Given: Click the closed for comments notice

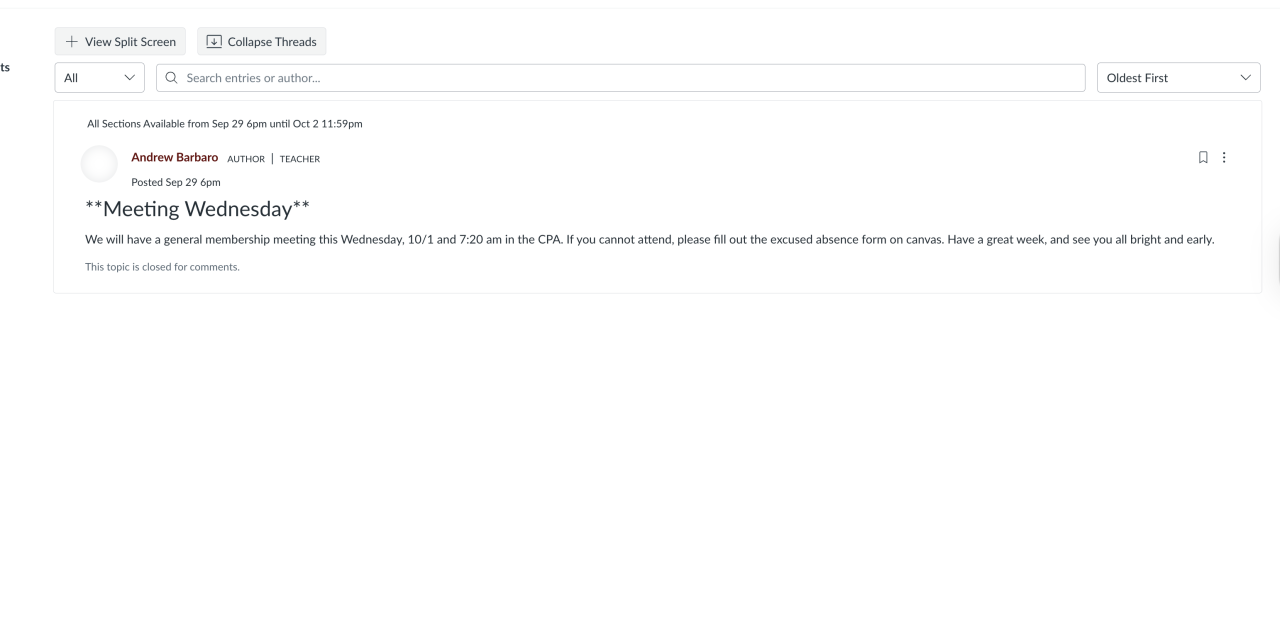Looking at the screenshot, I should pos(162,267).
